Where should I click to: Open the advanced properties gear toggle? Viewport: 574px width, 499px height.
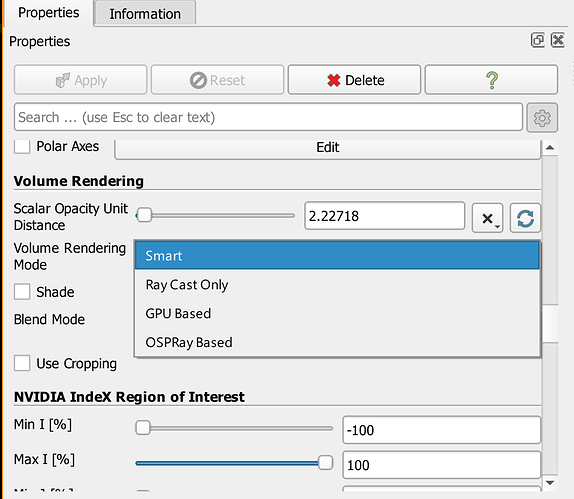[x=542, y=118]
